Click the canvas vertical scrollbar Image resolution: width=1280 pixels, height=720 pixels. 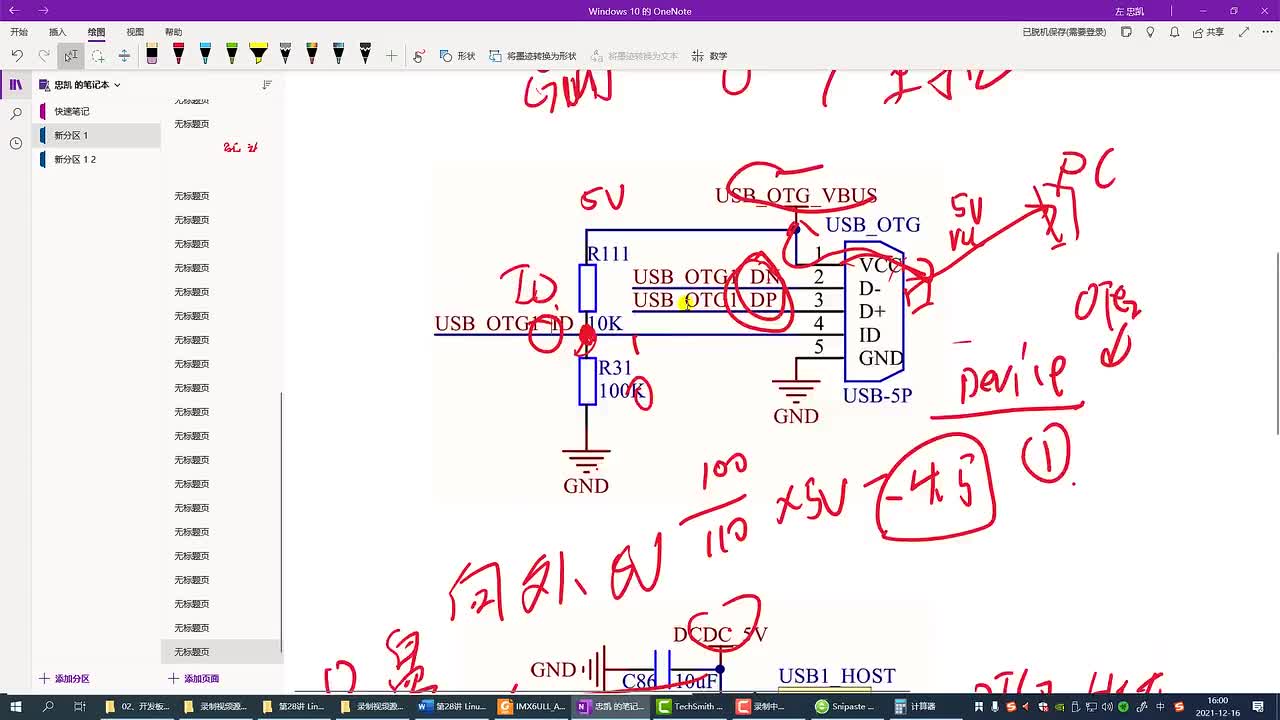click(1276, 343)
